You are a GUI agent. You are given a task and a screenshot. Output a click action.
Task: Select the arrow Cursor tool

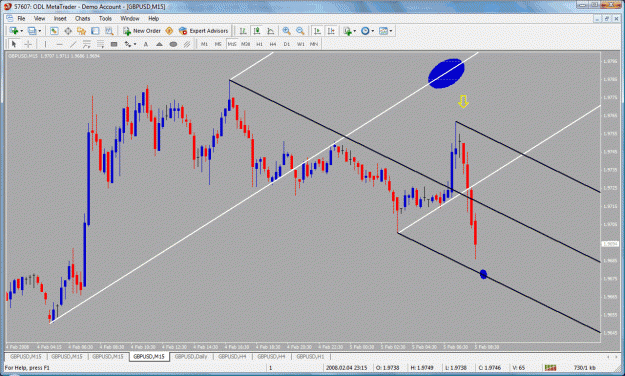click(x=14, y=44)
